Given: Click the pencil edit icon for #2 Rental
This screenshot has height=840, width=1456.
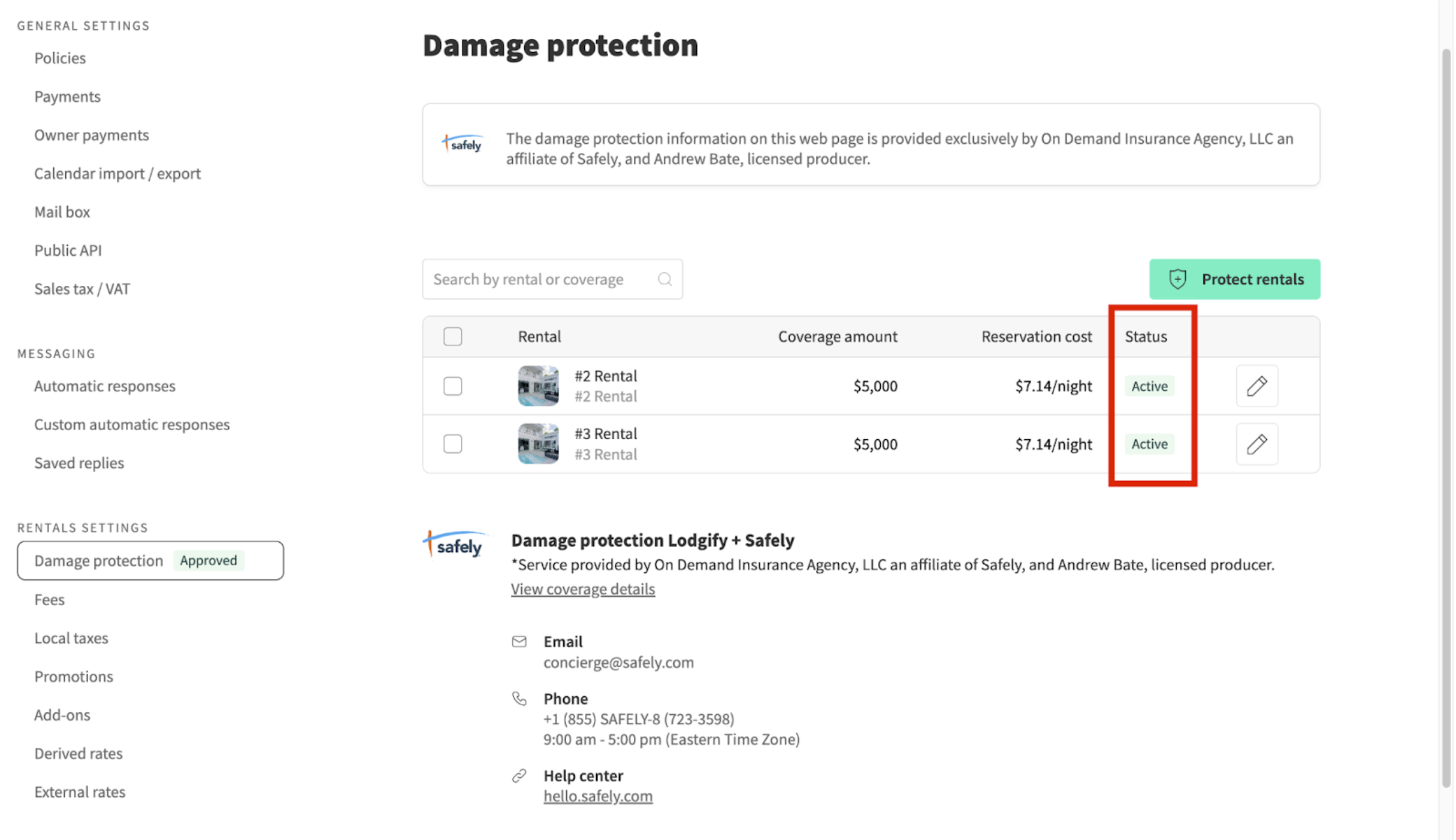Looking at the screenshot, I should tap(1256, 386).
